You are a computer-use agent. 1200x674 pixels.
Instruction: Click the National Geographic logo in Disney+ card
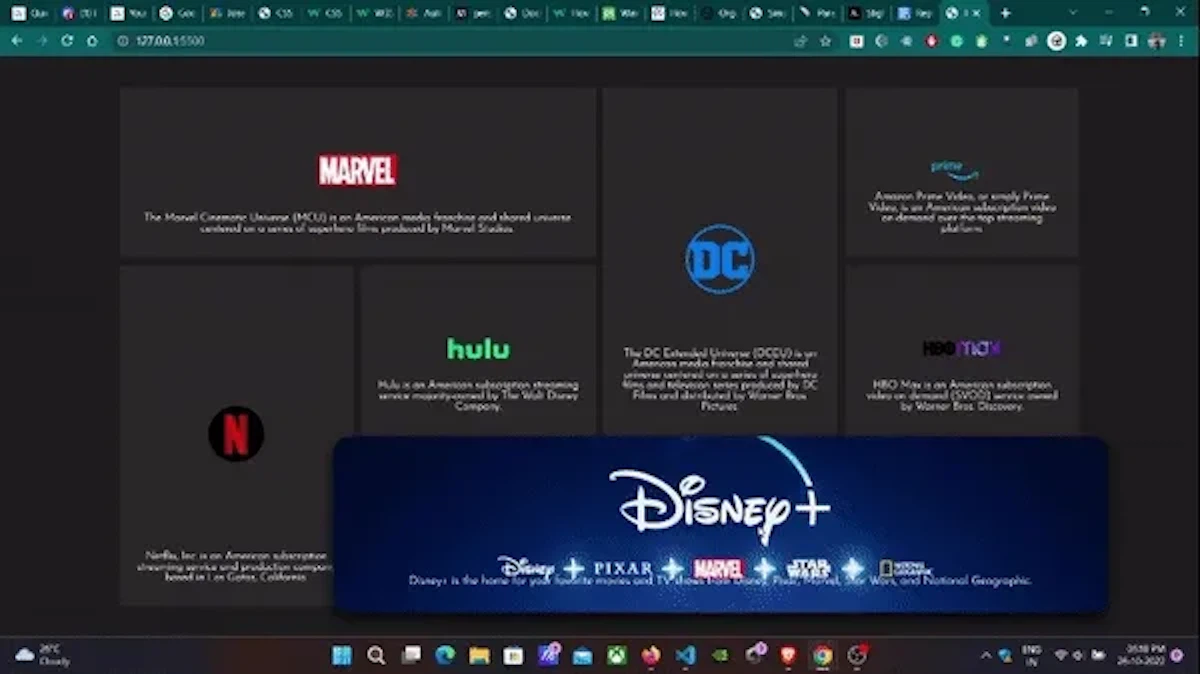coord(906,568)
